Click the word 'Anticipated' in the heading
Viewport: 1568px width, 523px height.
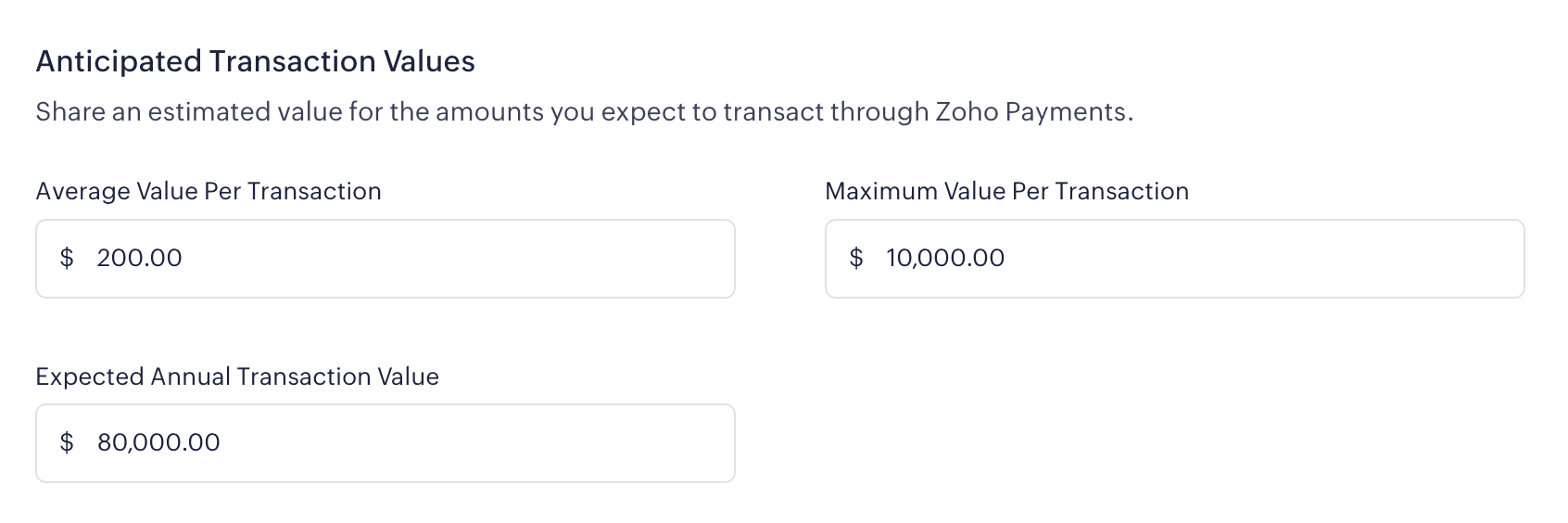coord(118,61)
